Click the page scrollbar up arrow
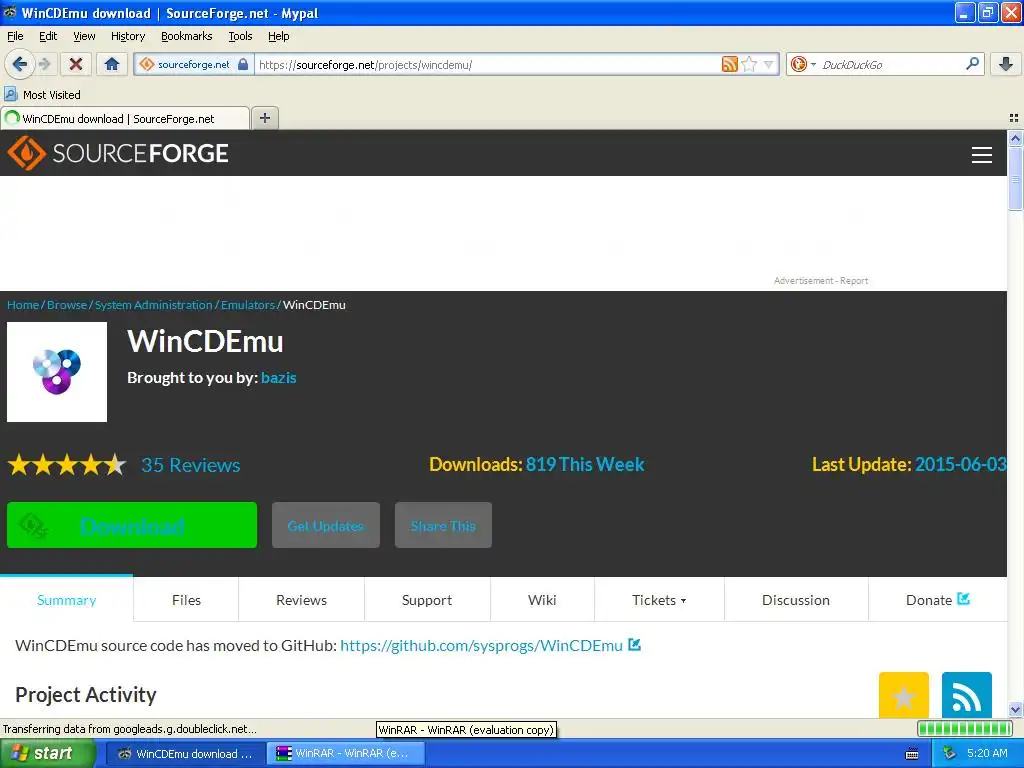Viewport: 1024px width, 768px height. [1015, 138]
